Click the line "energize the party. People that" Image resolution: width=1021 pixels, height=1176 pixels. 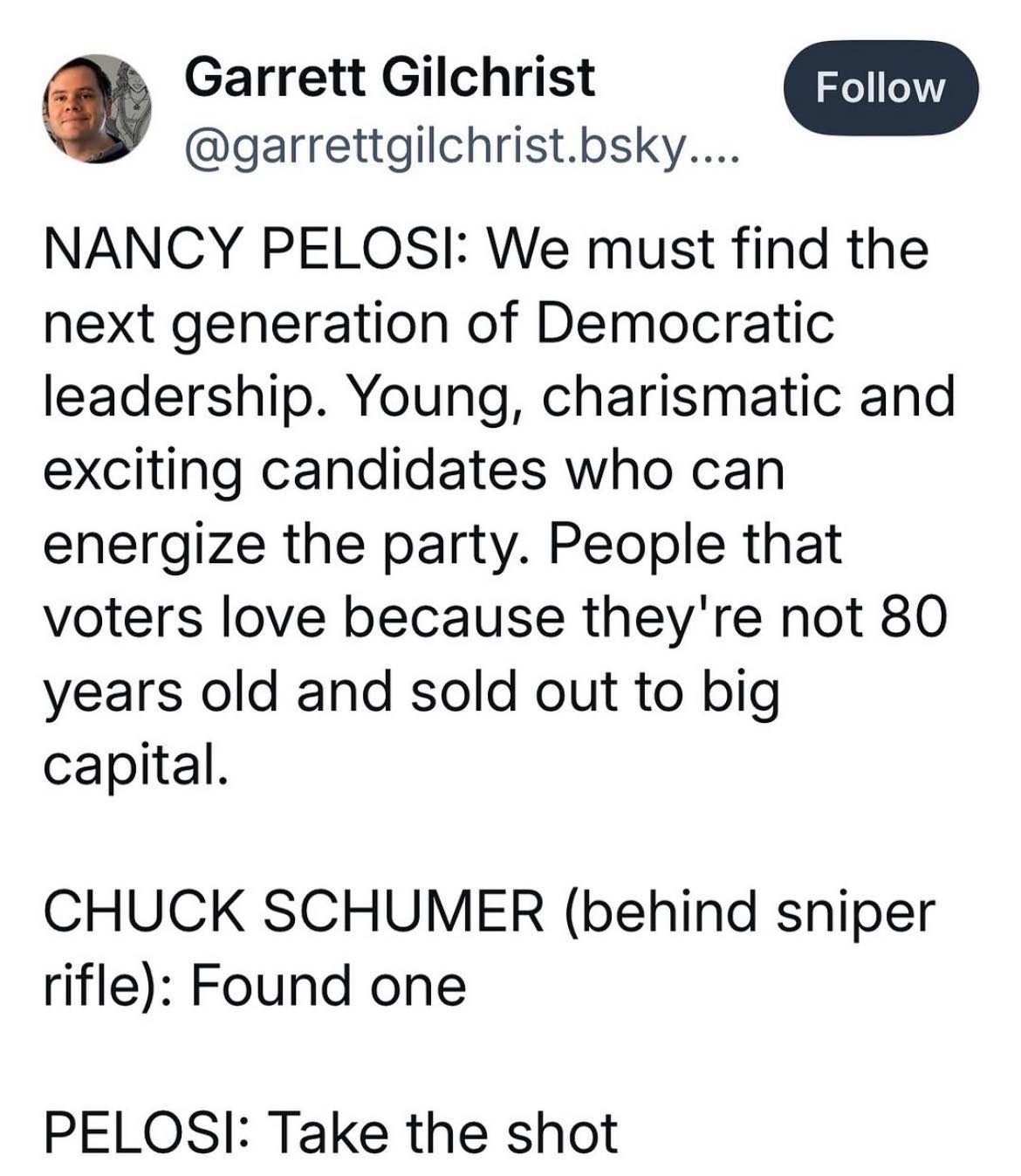442,543
